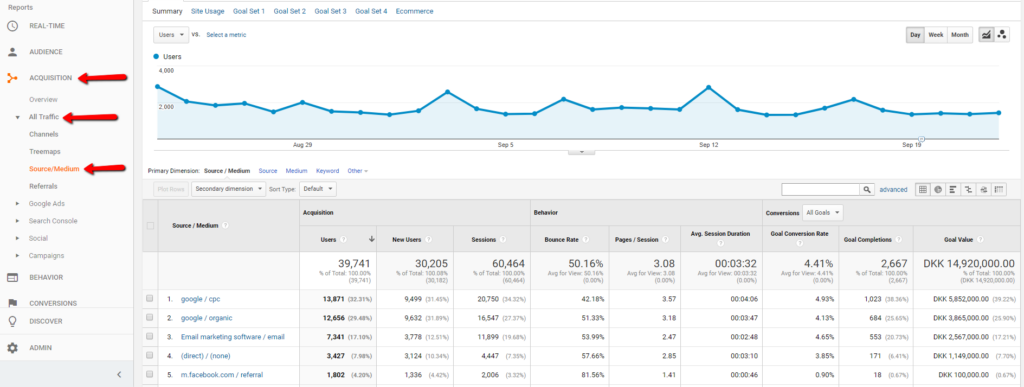Click the Audience person icon
The image size is (1024, 387).
pos(12,52)
